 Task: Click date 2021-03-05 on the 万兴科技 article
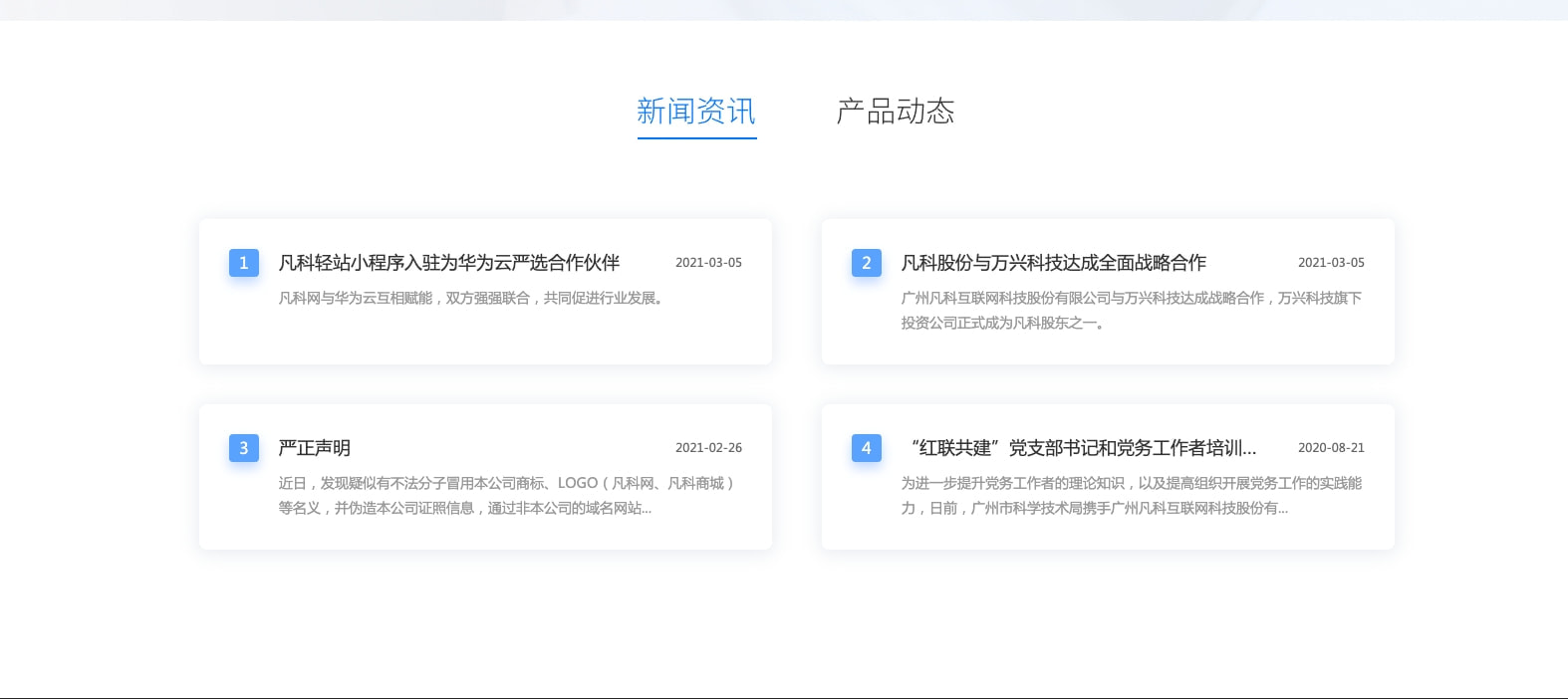coord(1331,263)
